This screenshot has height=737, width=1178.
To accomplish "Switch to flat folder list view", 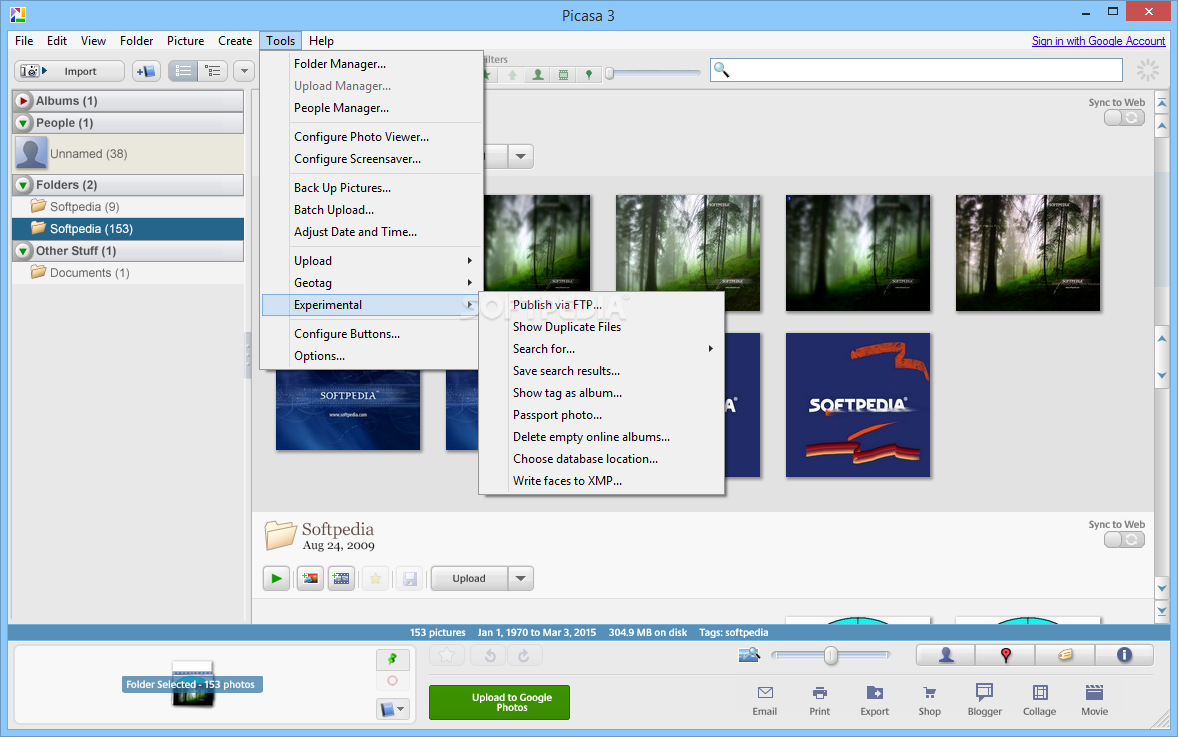I will (183, 71).
